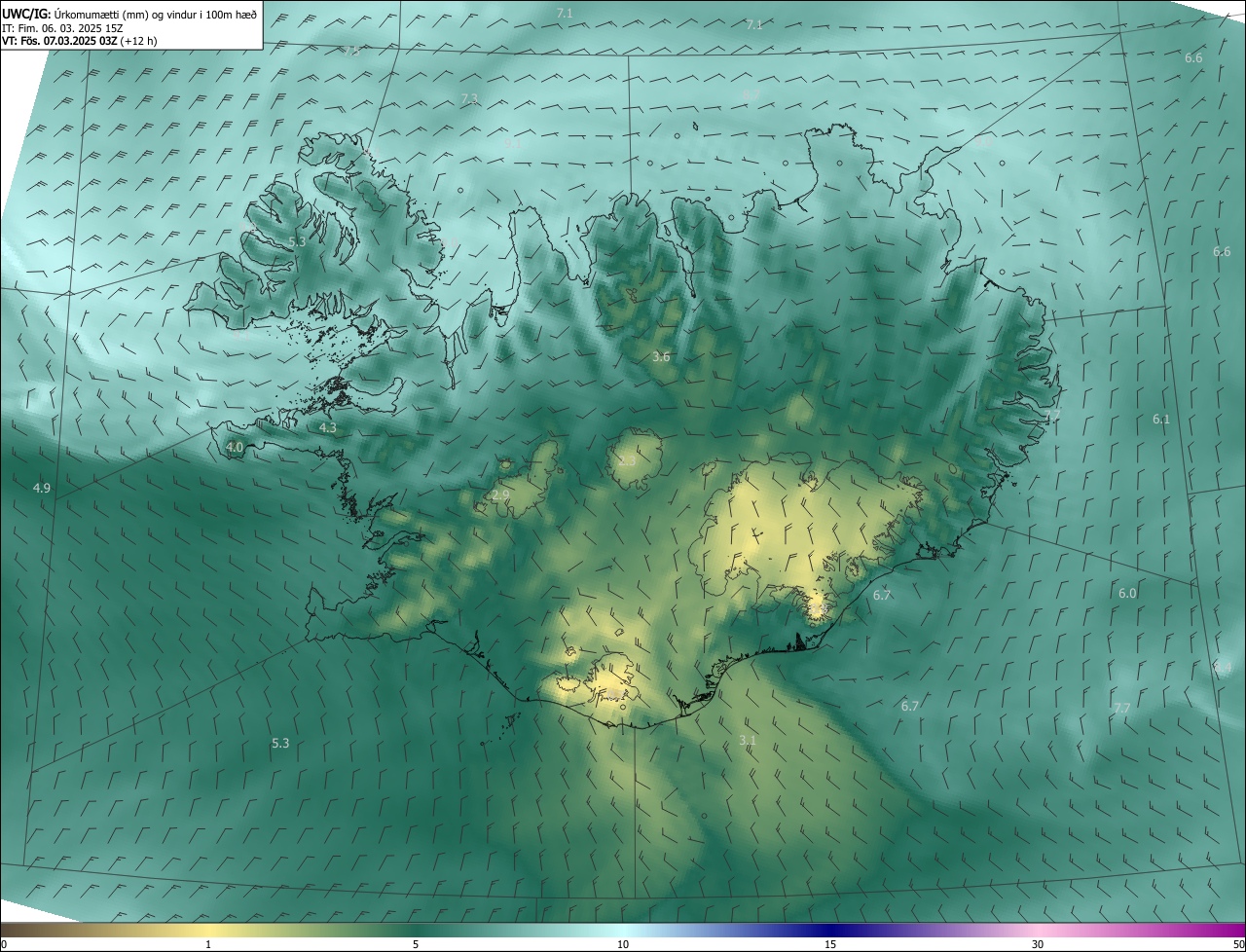Click the 'VT: Fös. 07.03.2025 03Z (+12 h)' line
Image resolution: width=1246 pixels, height=952 pixels.
(x=80, y=41)
